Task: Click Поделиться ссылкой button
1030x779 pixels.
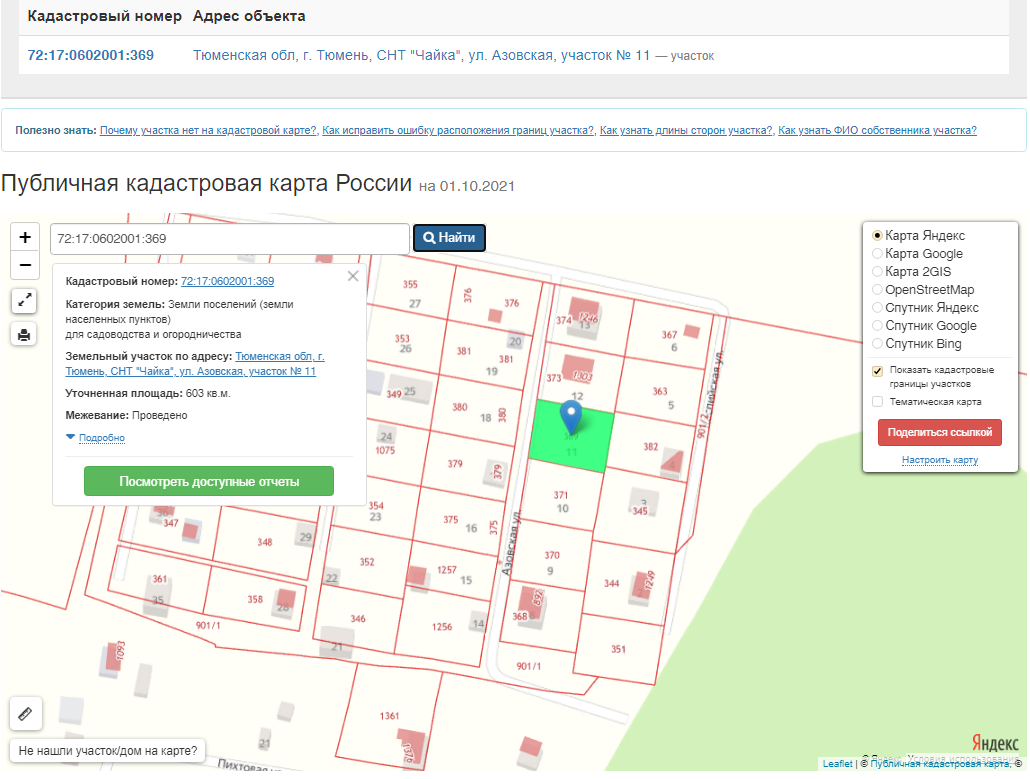Action: [x=939, y=432]
